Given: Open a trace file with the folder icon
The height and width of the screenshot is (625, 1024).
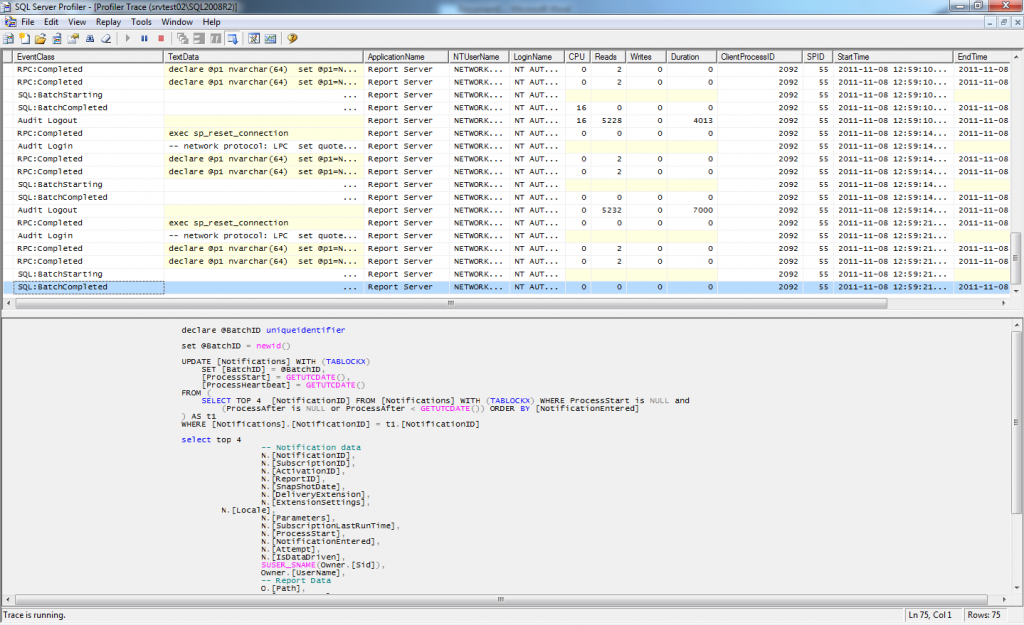Looking at the screenshot, I should [41, 38].
